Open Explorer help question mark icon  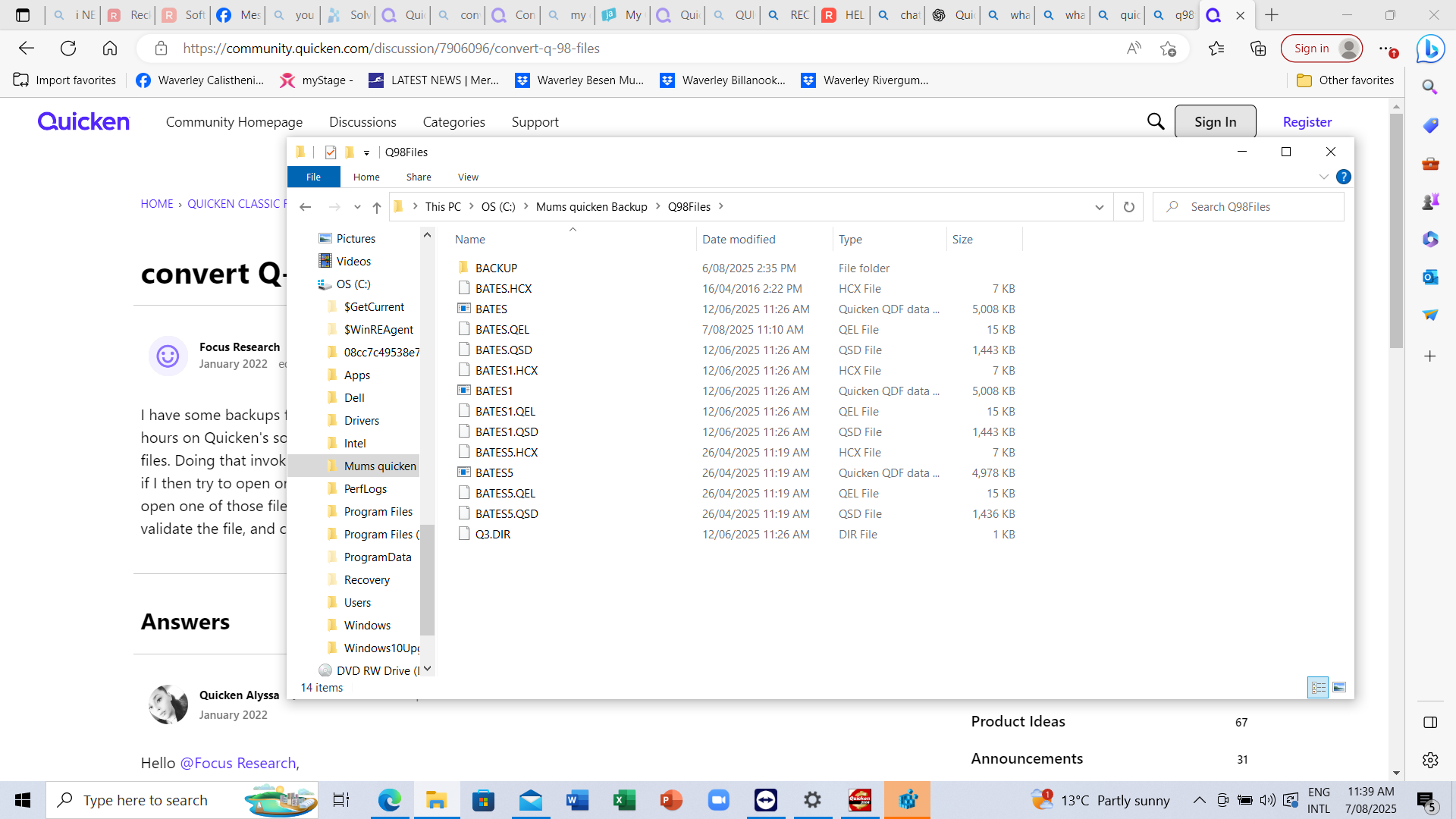[1343, 177]
